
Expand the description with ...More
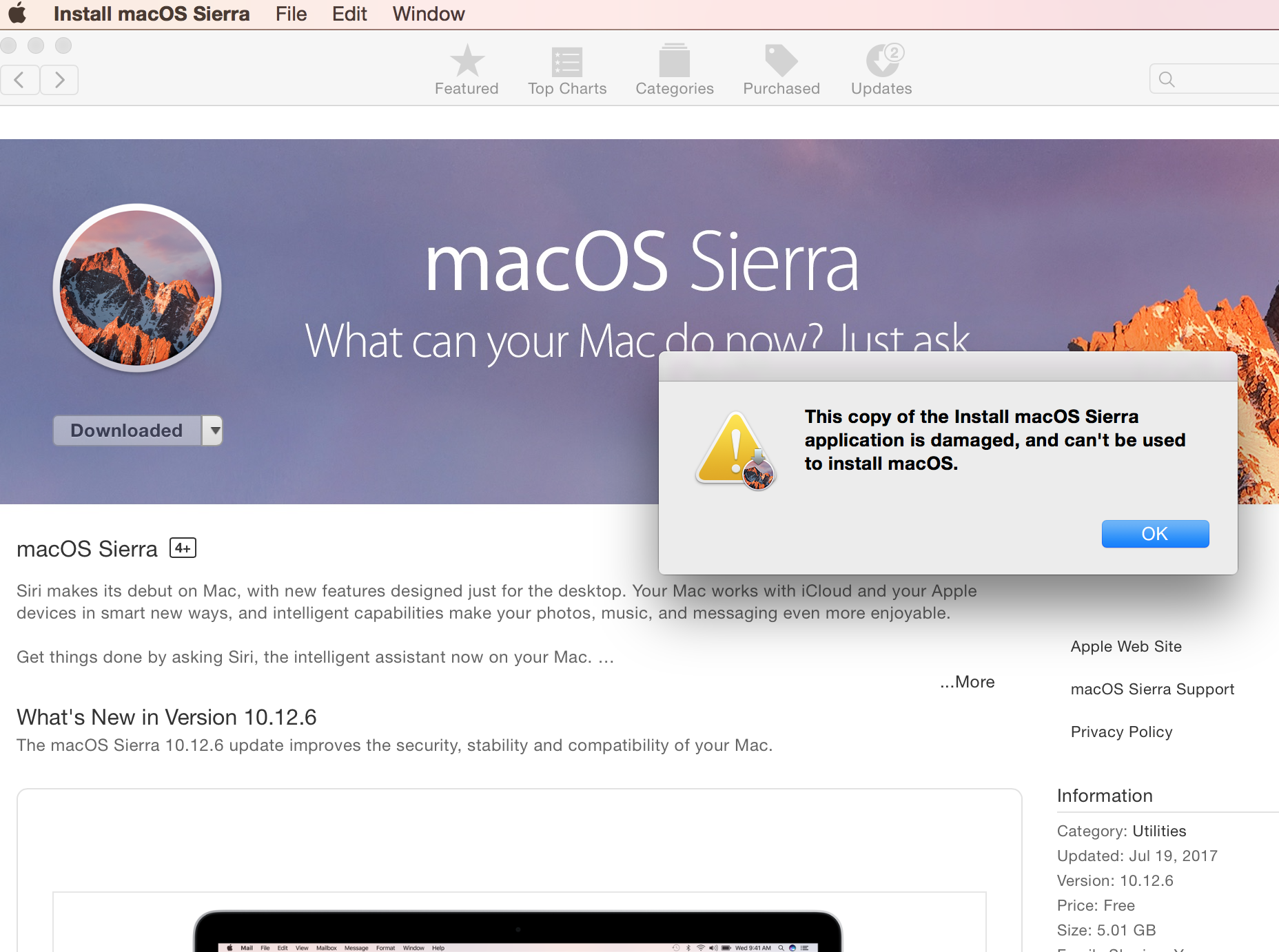point(968,682)
